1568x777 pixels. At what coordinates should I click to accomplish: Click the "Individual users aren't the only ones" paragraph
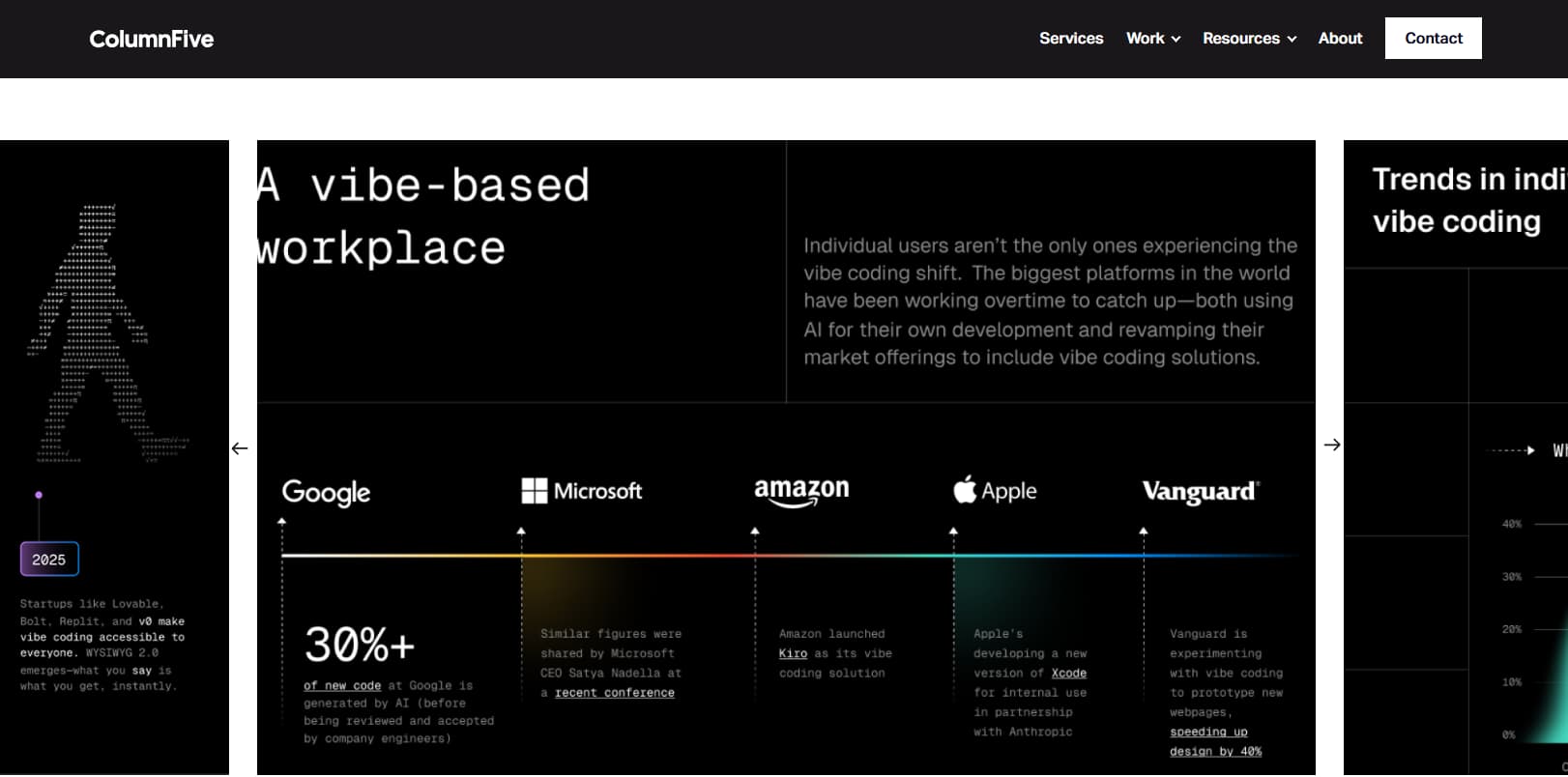(1051, 302)
